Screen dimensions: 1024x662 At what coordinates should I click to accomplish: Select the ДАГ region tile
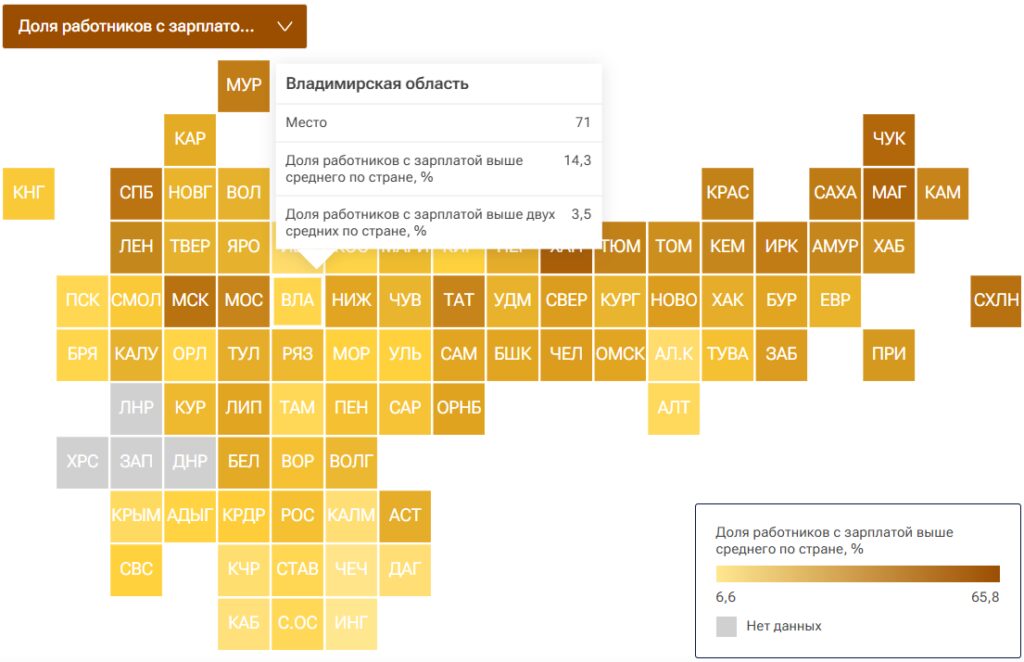pos(405,569)
